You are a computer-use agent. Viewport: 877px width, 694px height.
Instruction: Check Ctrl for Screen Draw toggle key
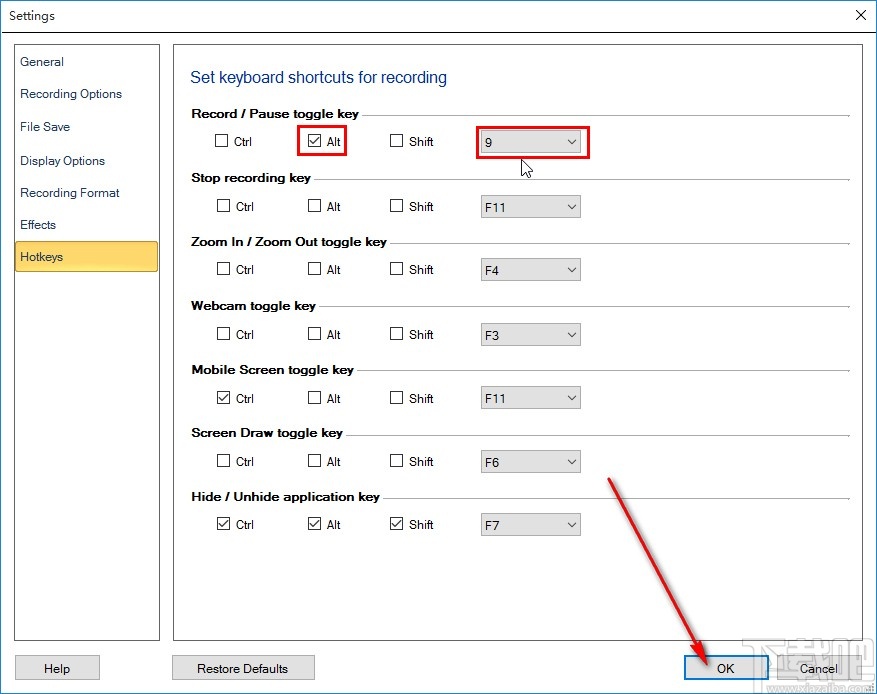[223, 461]
